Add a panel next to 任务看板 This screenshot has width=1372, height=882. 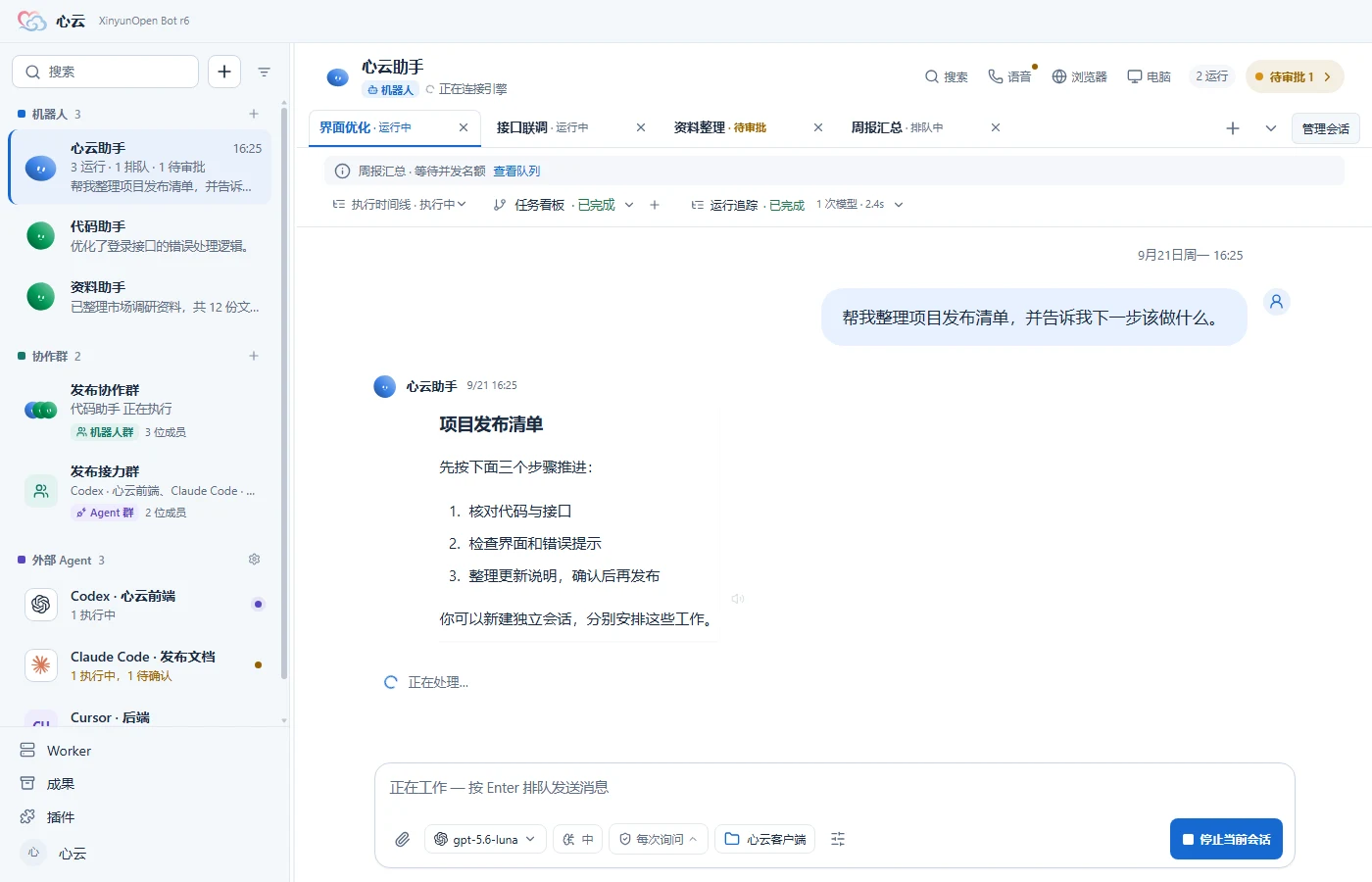(655, 205)
